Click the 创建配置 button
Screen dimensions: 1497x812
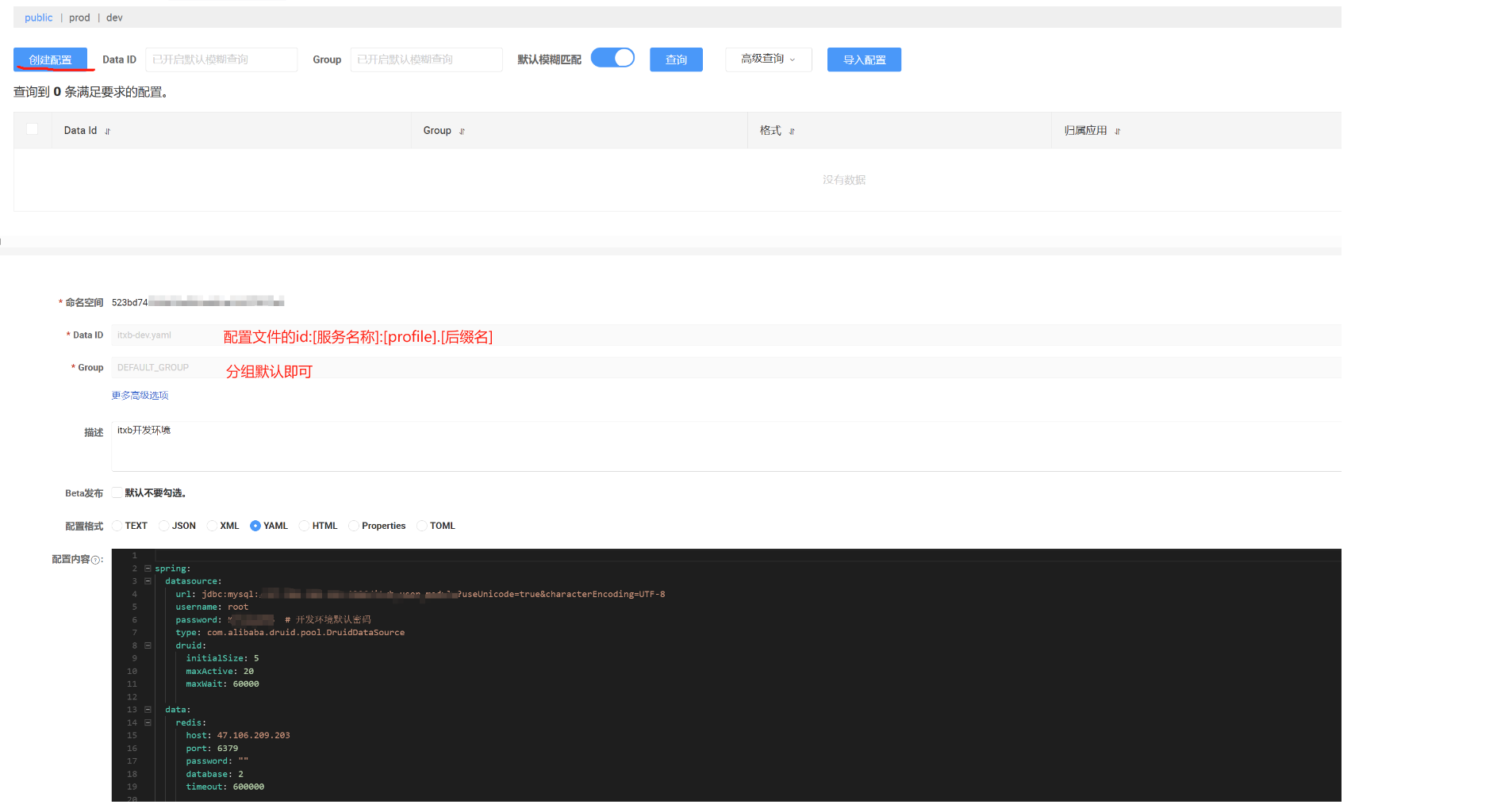pyautogui.click(x=50, y=59)
